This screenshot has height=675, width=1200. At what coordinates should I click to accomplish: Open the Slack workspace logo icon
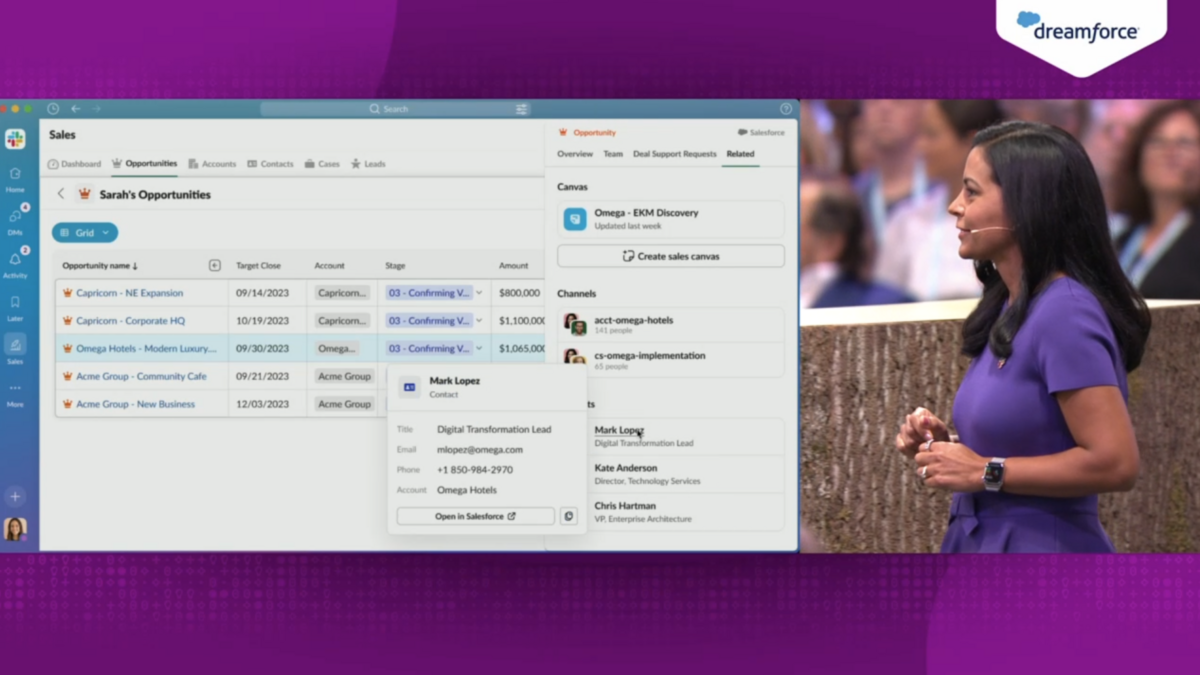(x=15, y=140)
